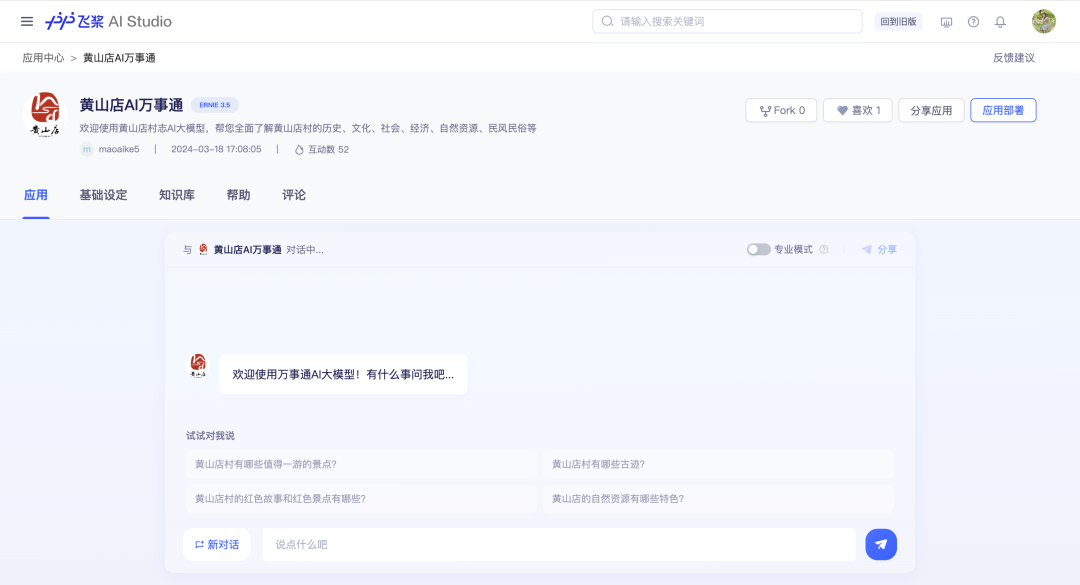
Task: Click the search magnifier icon
Action: (608, 21)
